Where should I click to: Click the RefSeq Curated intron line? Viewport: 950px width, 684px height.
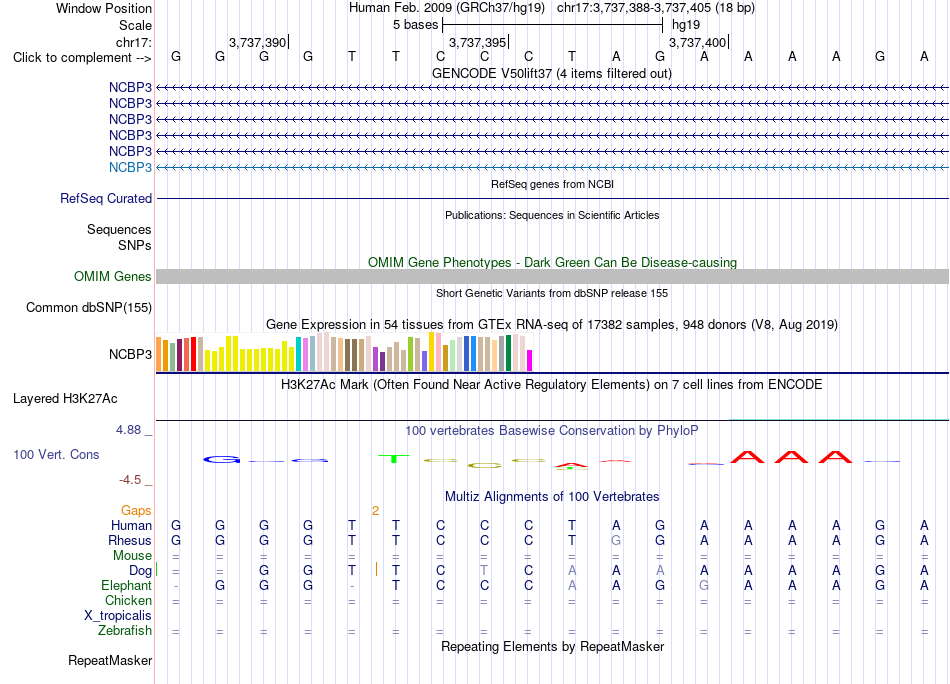click(x=552, y=198)
